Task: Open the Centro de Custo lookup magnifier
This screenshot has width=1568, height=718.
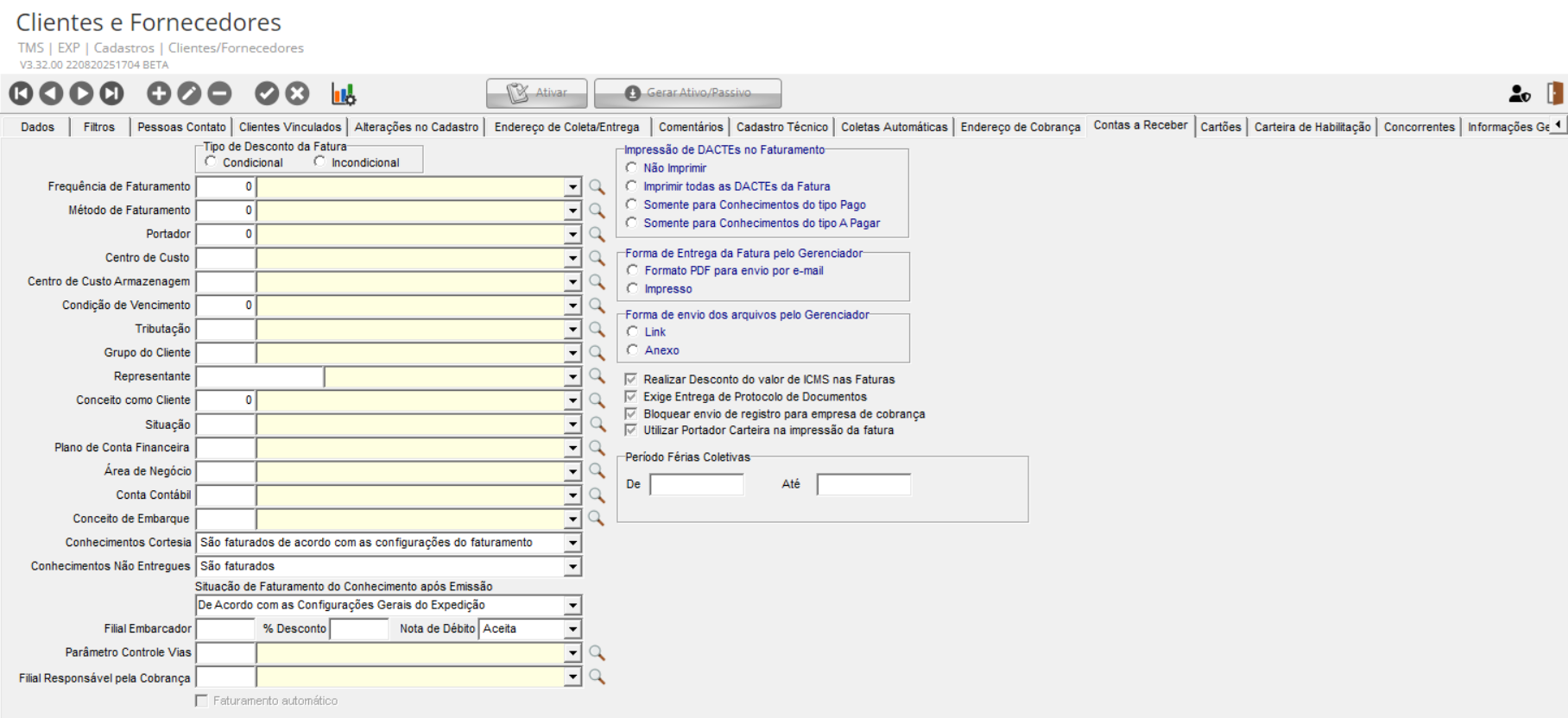Action: tap(597, 258)
